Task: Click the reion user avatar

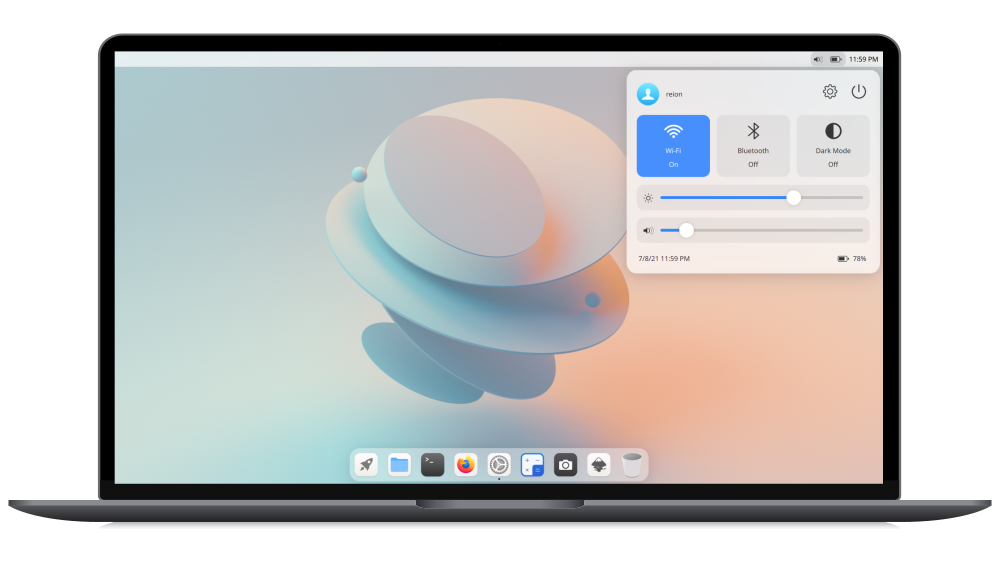Action: point(648,94)
